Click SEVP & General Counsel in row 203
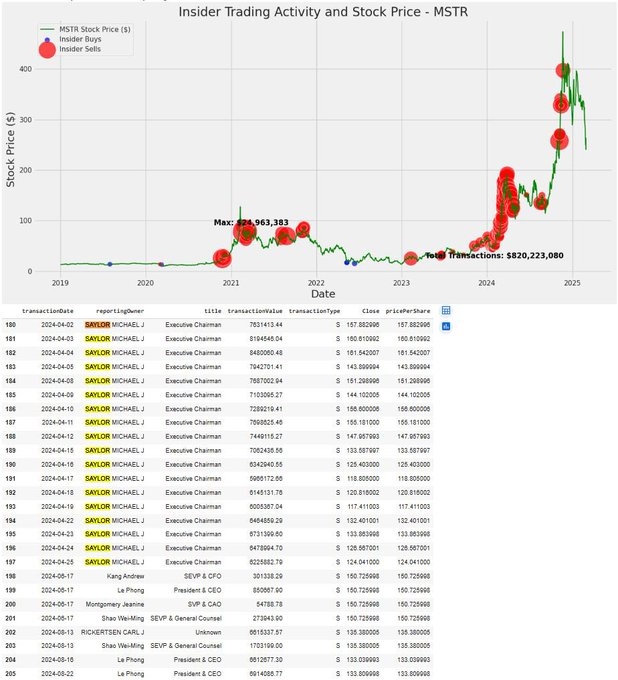Screen dimensions: 618x680 click(186, 646)
